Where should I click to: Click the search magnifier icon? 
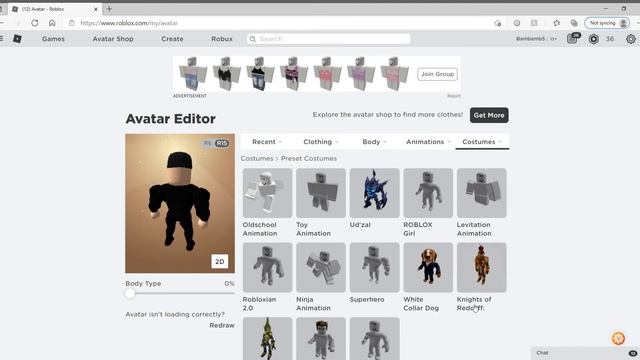pyautogui.click(x=253, y=39)
